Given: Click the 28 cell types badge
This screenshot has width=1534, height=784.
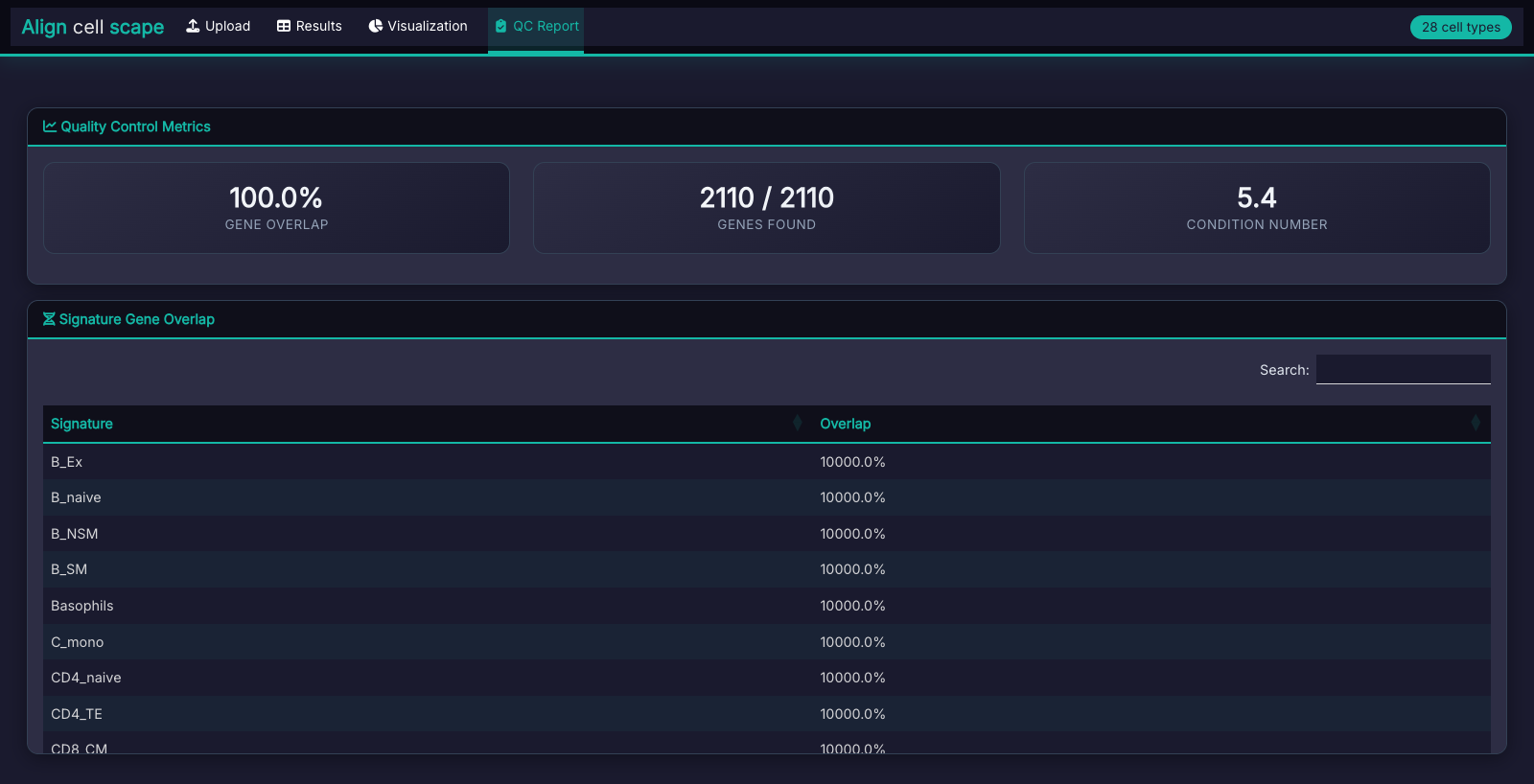Looking at the screenshot, I should [x=1460, y=27].
